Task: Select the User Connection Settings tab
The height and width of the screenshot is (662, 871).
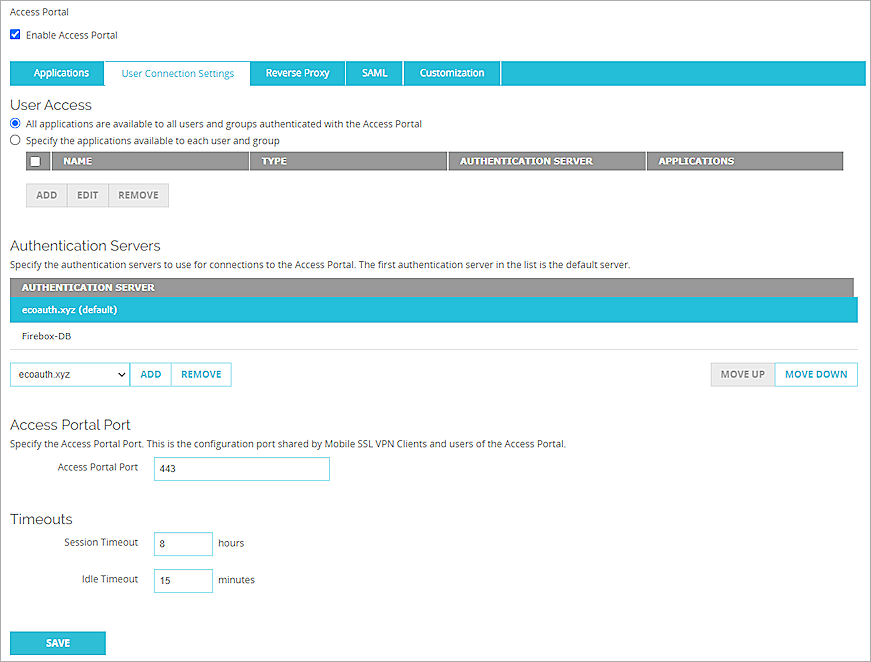Action: point(176,72)
